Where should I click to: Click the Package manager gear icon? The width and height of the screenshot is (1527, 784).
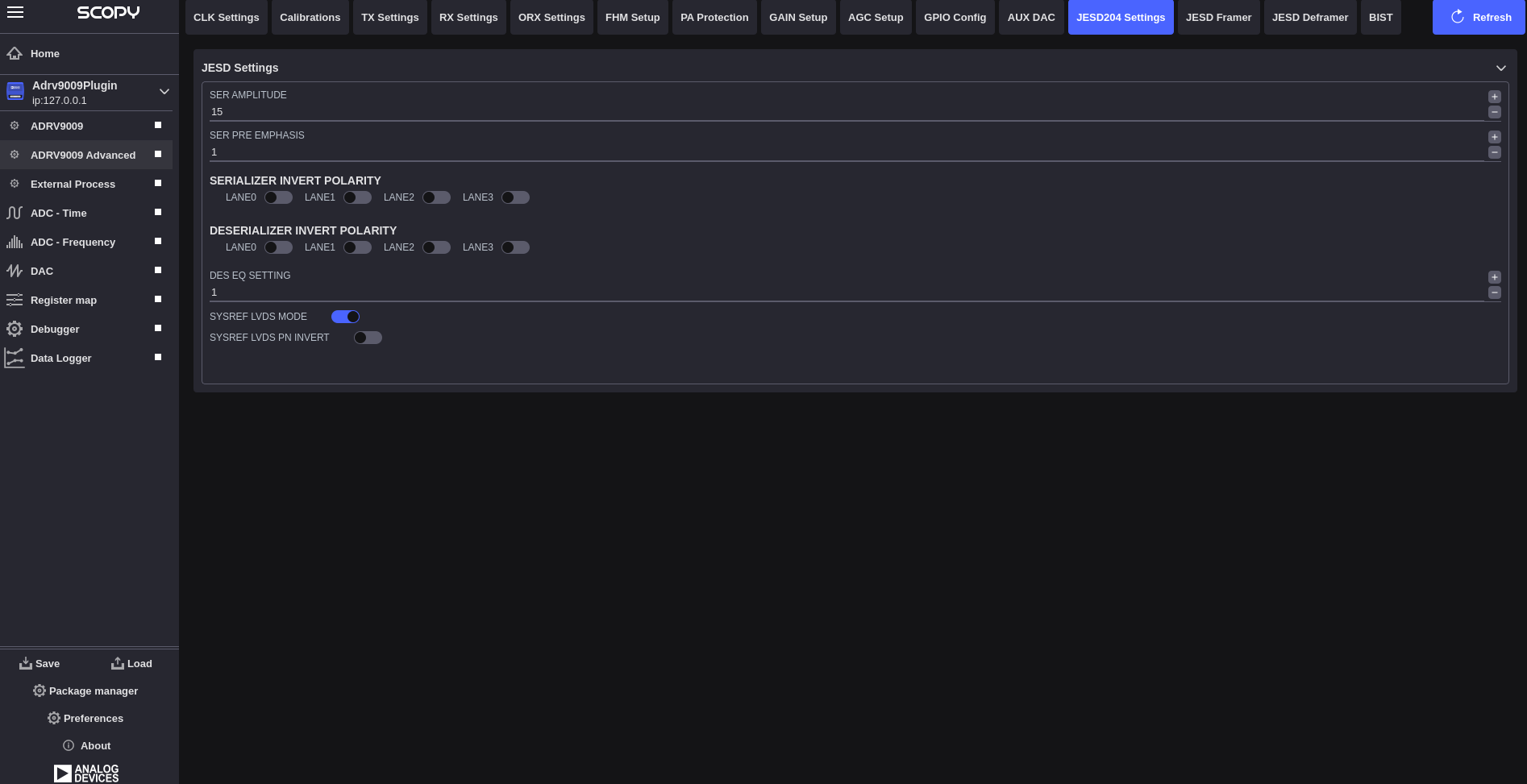pos(40,691)
